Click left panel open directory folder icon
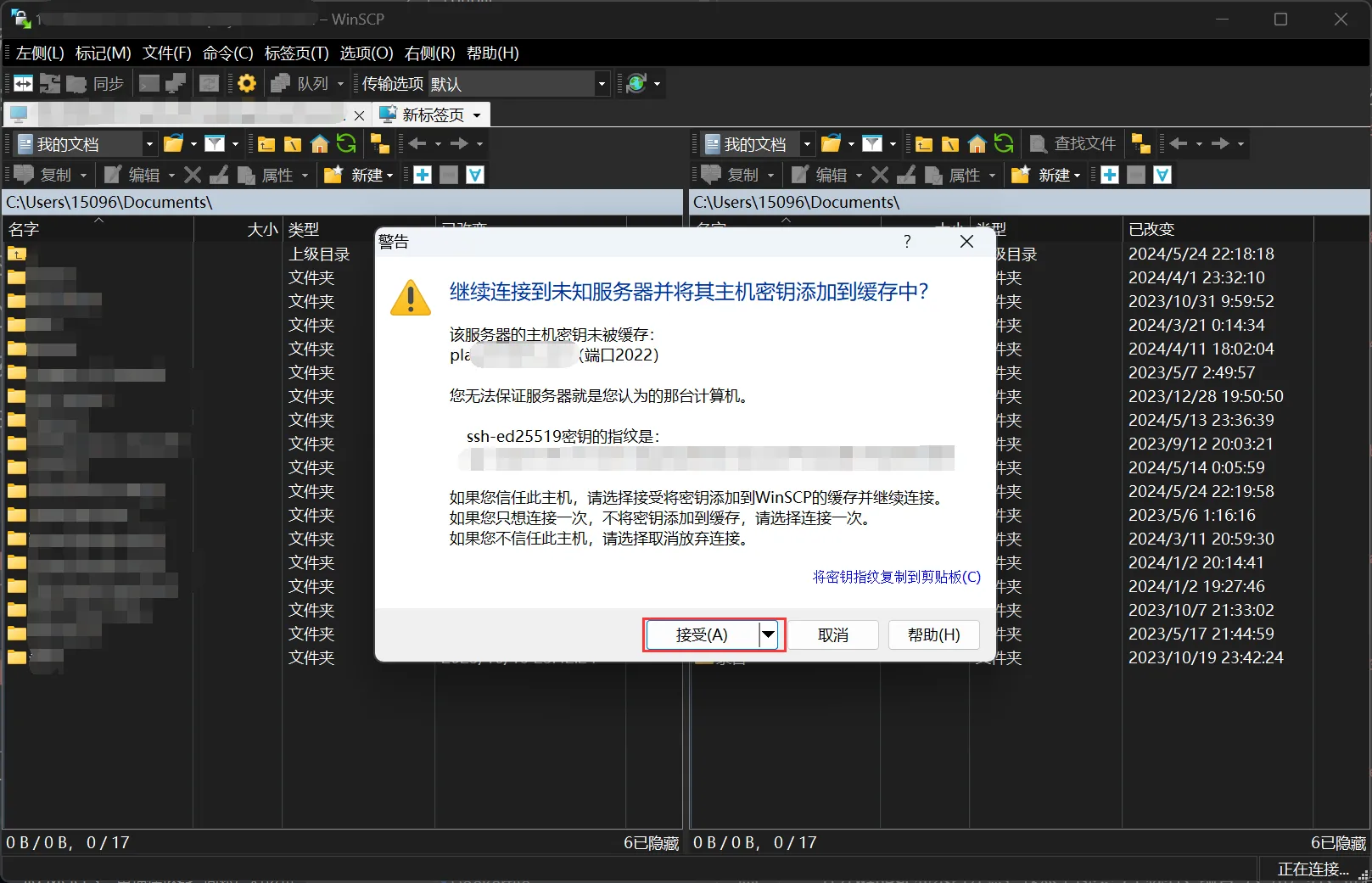 (174, 143)
